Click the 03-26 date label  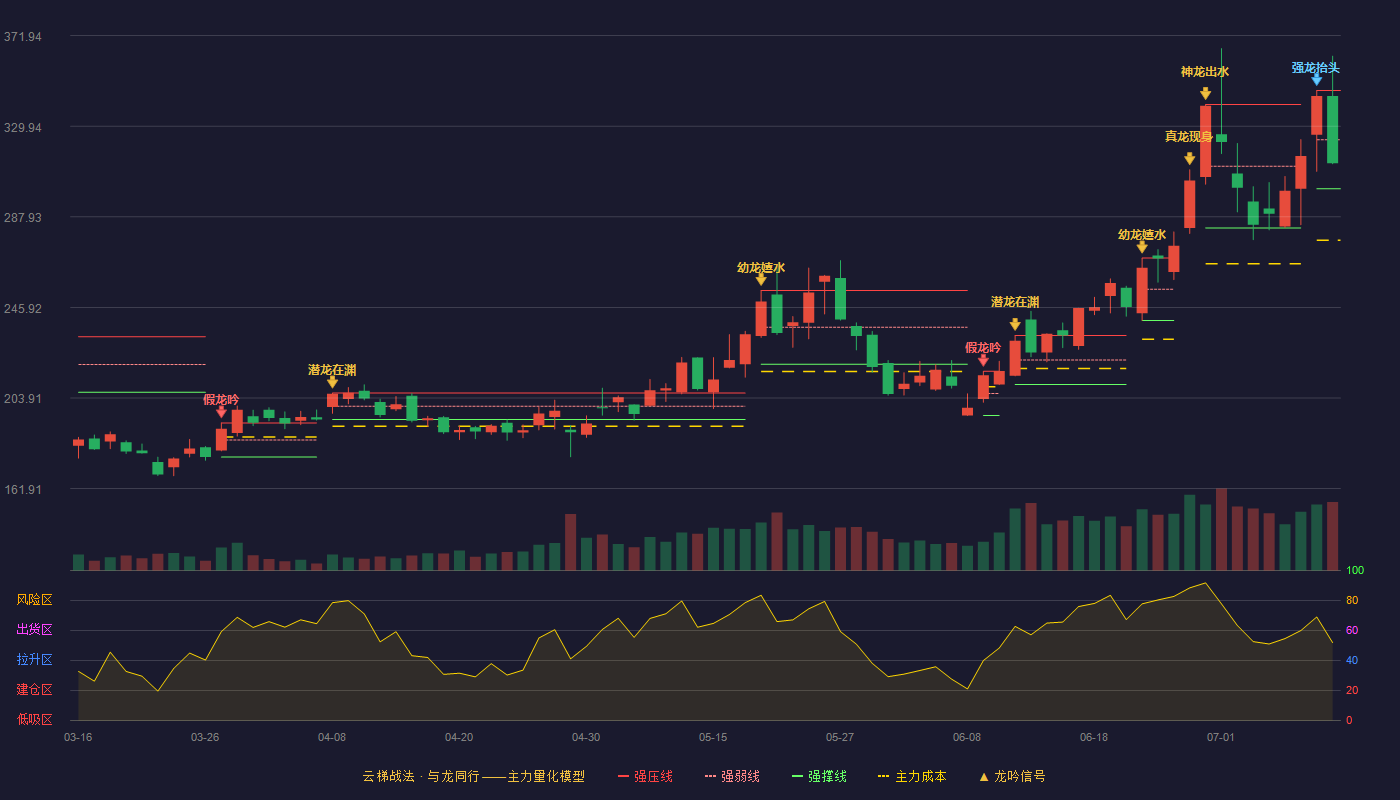tap(205, 737)
